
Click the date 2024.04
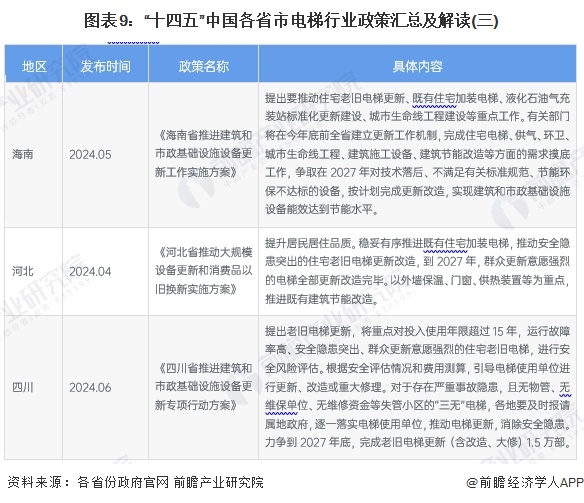pos(90,271)
